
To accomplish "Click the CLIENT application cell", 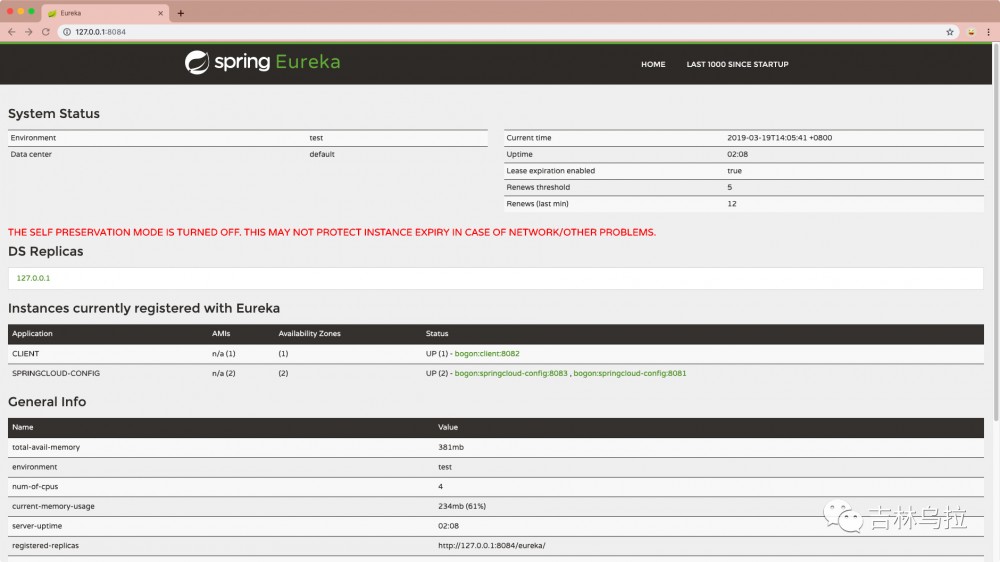I will click(26, 353).
